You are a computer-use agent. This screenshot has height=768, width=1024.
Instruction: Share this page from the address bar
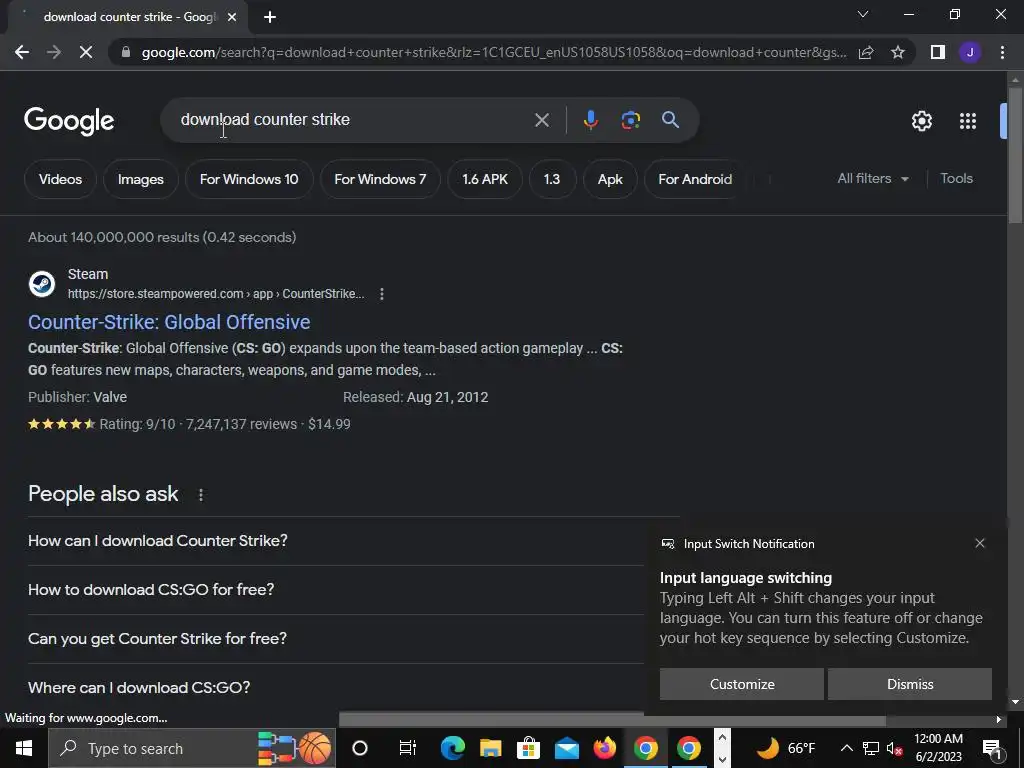(866, 52)
